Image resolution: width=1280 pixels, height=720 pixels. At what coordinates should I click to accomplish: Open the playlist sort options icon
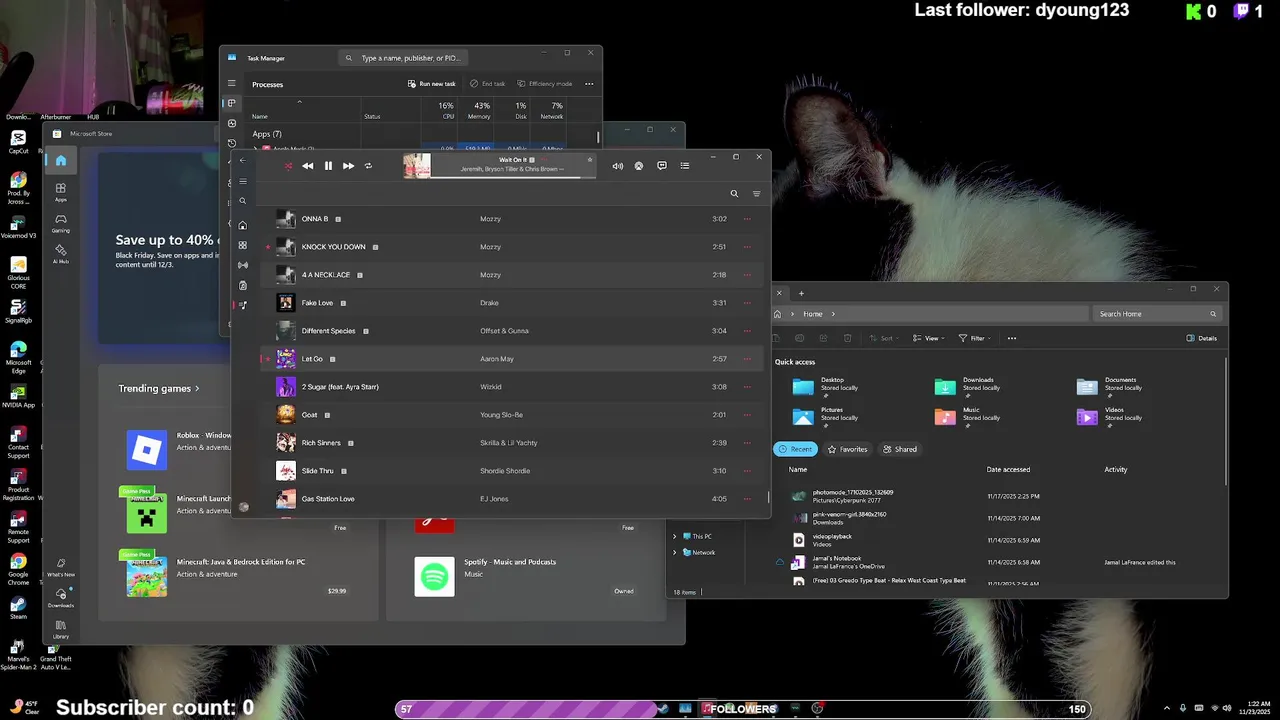[x=756, y=194]
